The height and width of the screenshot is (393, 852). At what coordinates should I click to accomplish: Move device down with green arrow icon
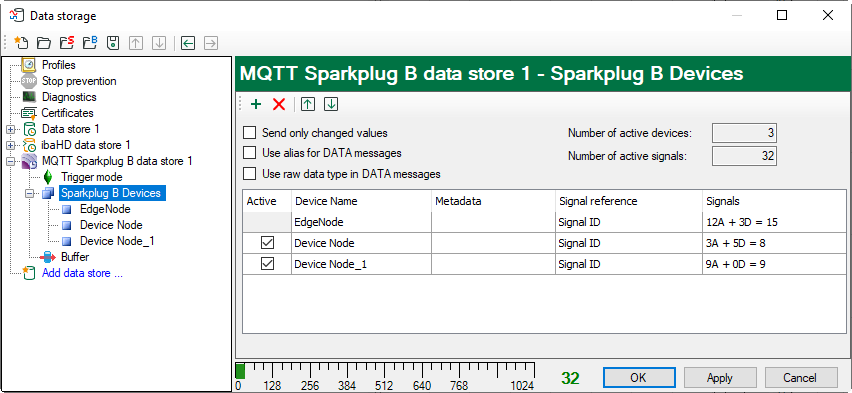(x=331, y=104)
